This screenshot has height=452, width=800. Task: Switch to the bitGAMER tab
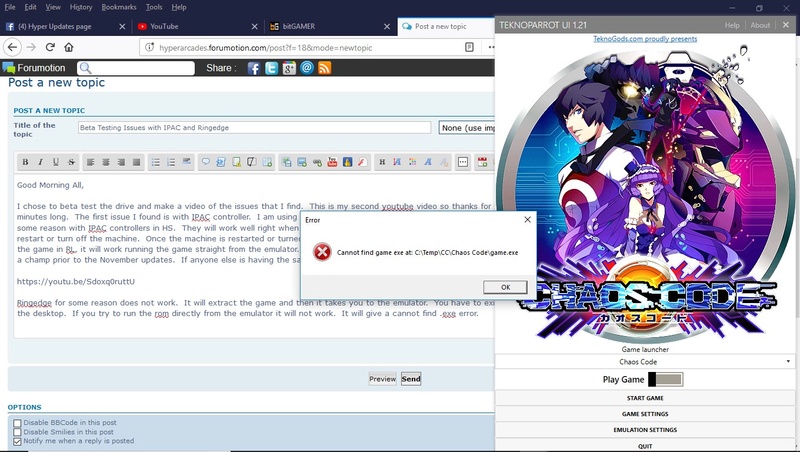(x=330, y=27)
